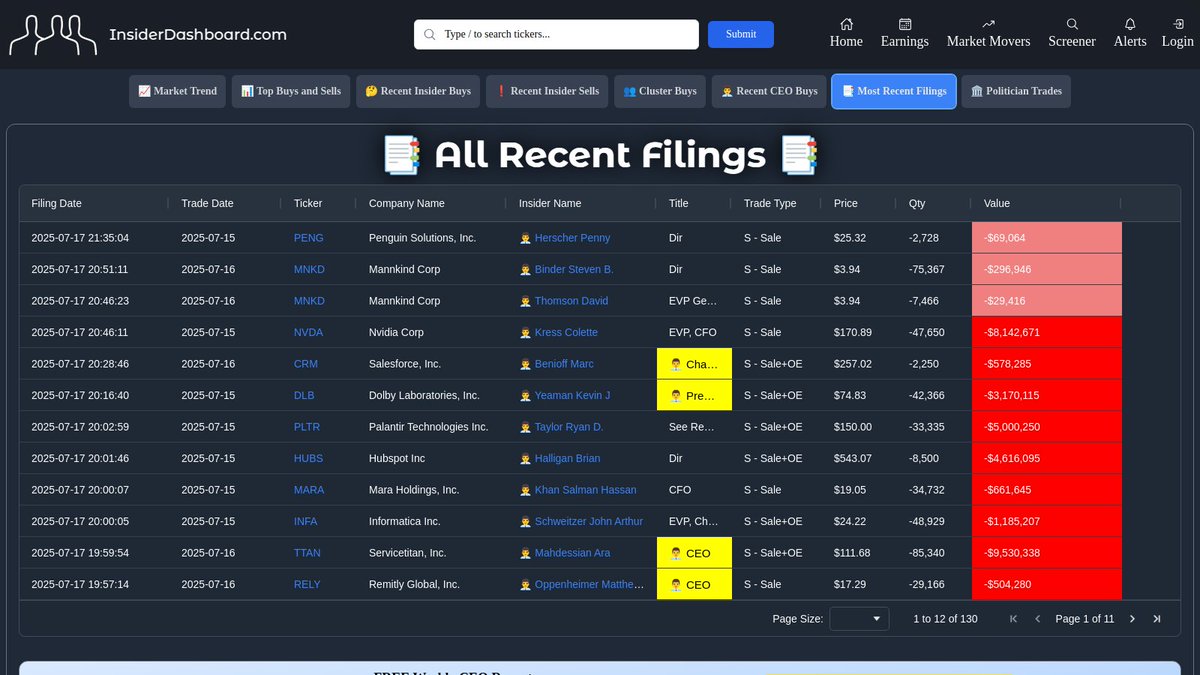Open the Page Size dropdown
Screen dimensions: 1200x675
[859, 619]
